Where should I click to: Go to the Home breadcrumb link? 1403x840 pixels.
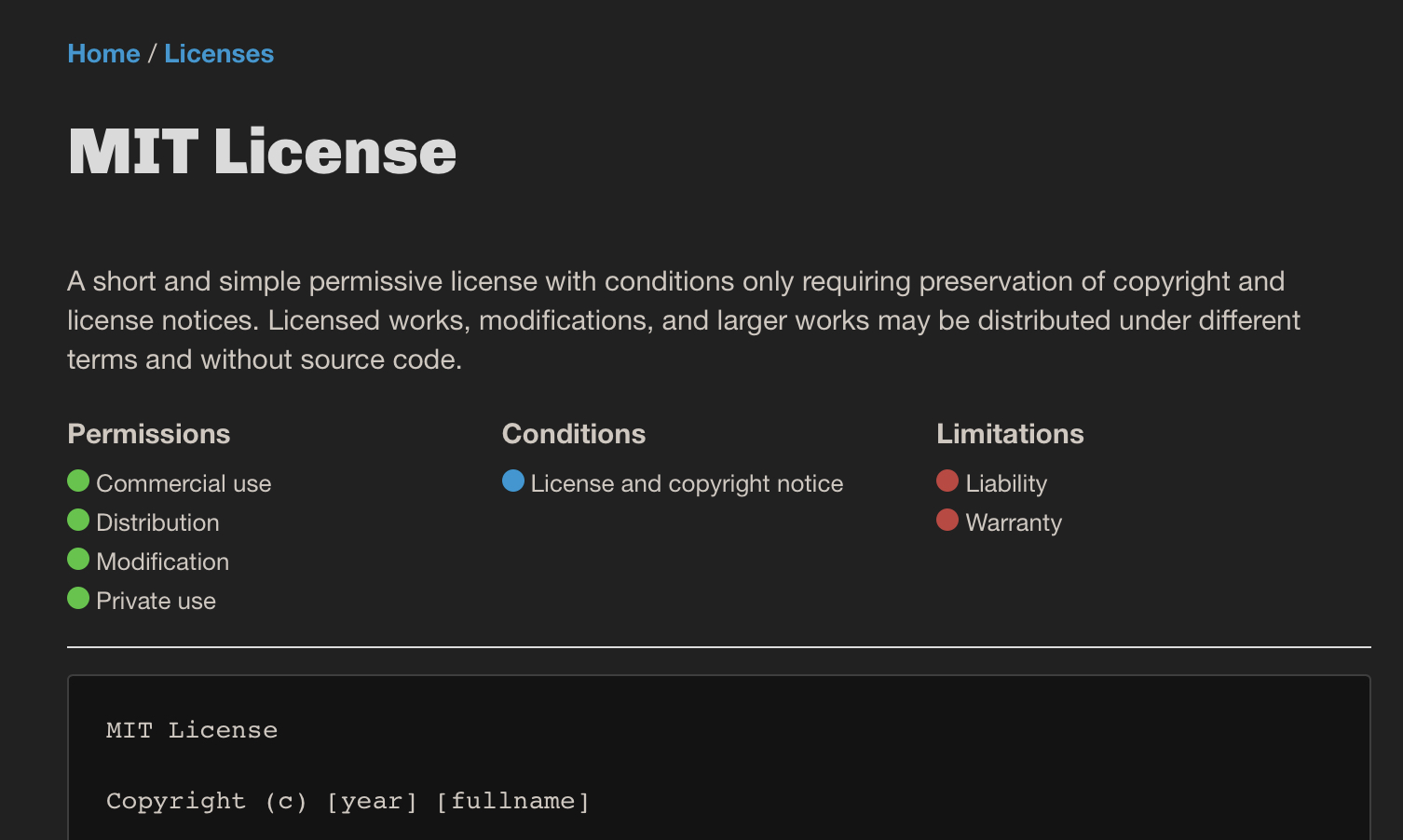point(103,54)
